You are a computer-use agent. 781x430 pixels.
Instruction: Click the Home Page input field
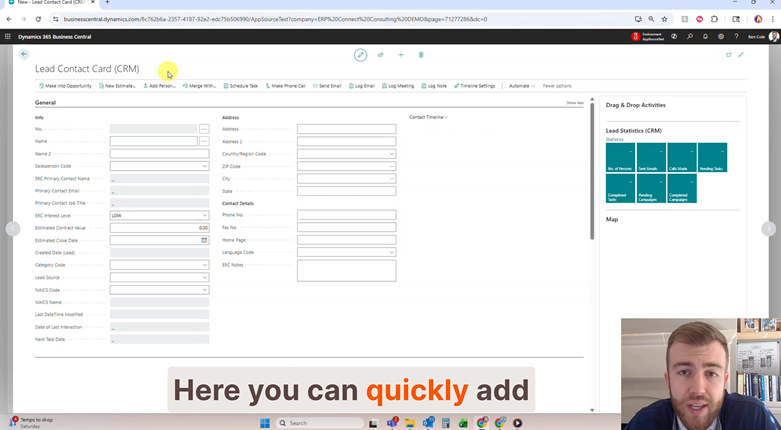pyautogui.click(x=347, y=240)
